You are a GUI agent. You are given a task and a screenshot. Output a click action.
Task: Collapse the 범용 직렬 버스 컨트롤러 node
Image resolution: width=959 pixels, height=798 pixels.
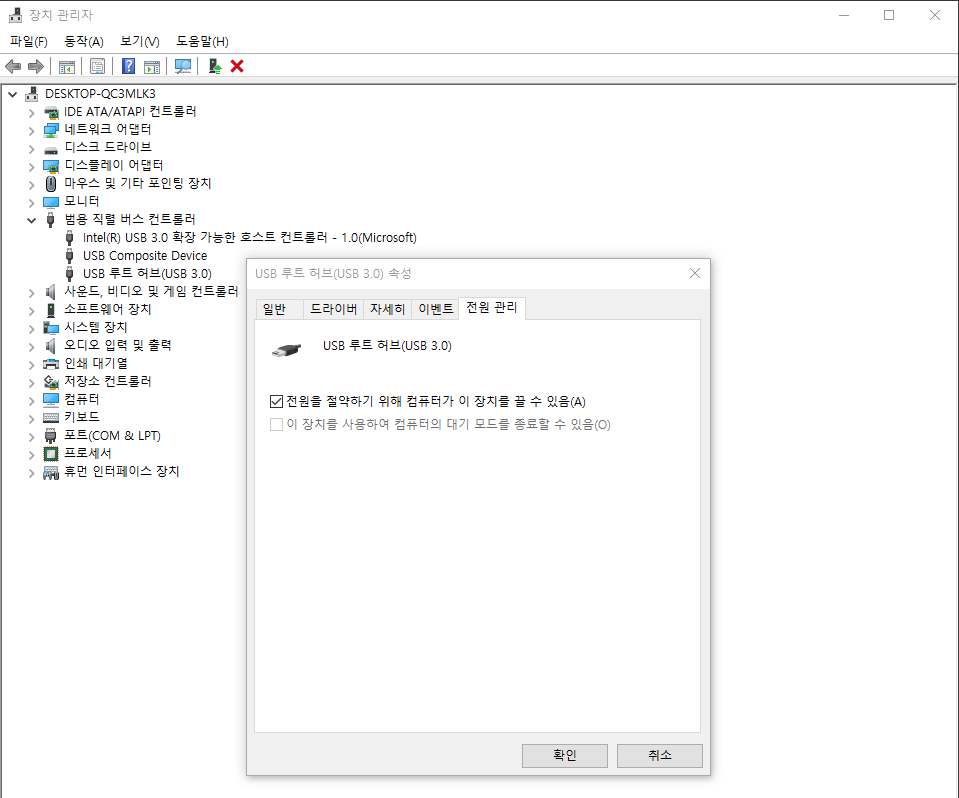coord(31,221)
